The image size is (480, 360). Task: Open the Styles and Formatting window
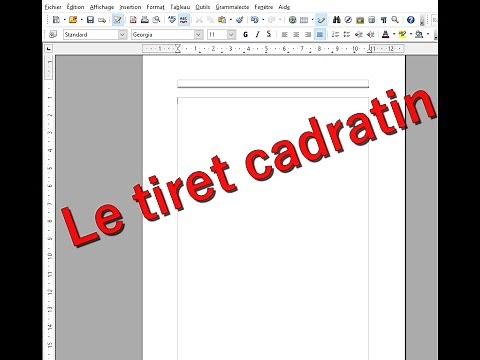53,34
